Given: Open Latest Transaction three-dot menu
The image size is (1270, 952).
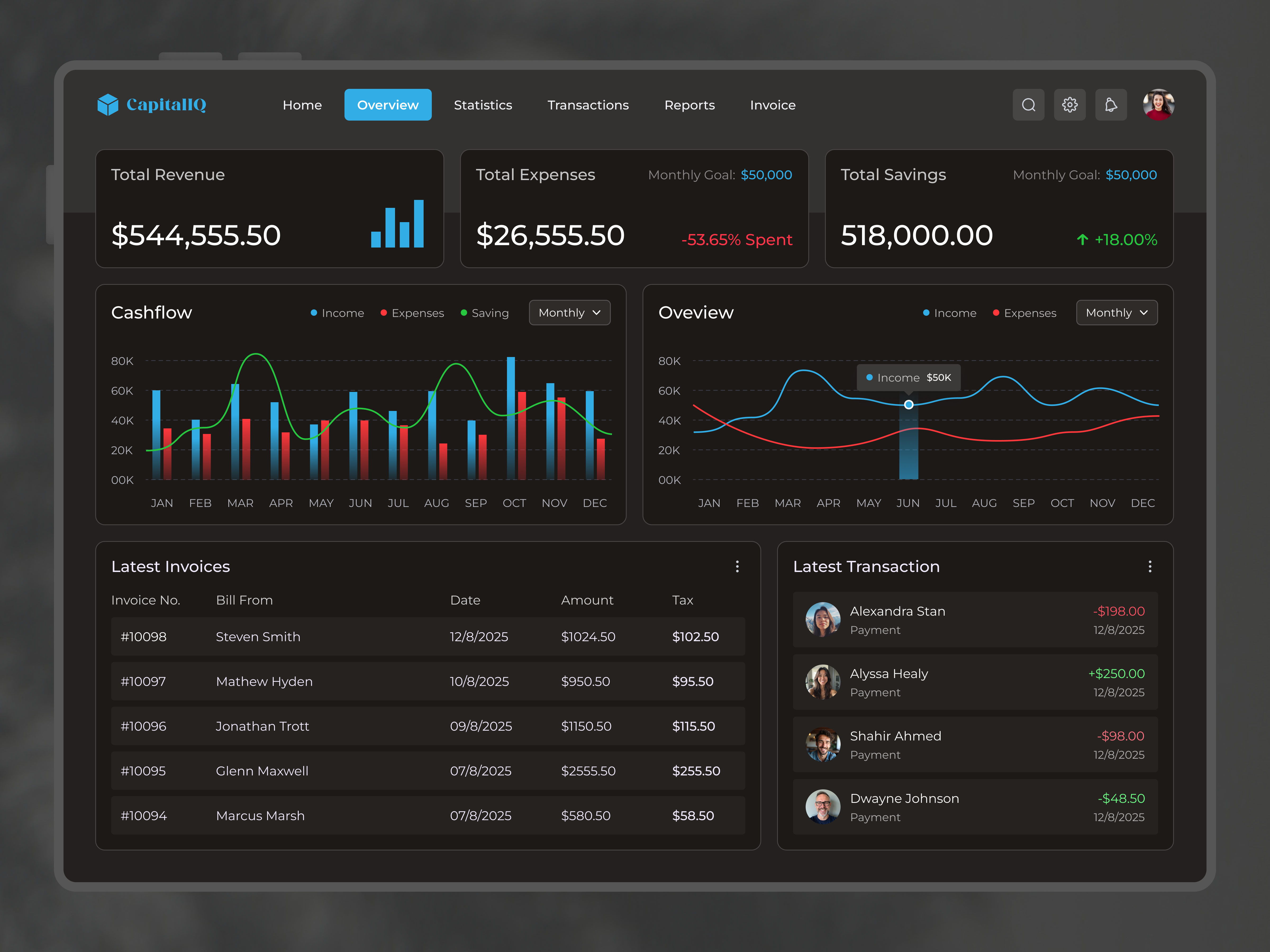Looking at the screenshot, I should pos(1150,566).
